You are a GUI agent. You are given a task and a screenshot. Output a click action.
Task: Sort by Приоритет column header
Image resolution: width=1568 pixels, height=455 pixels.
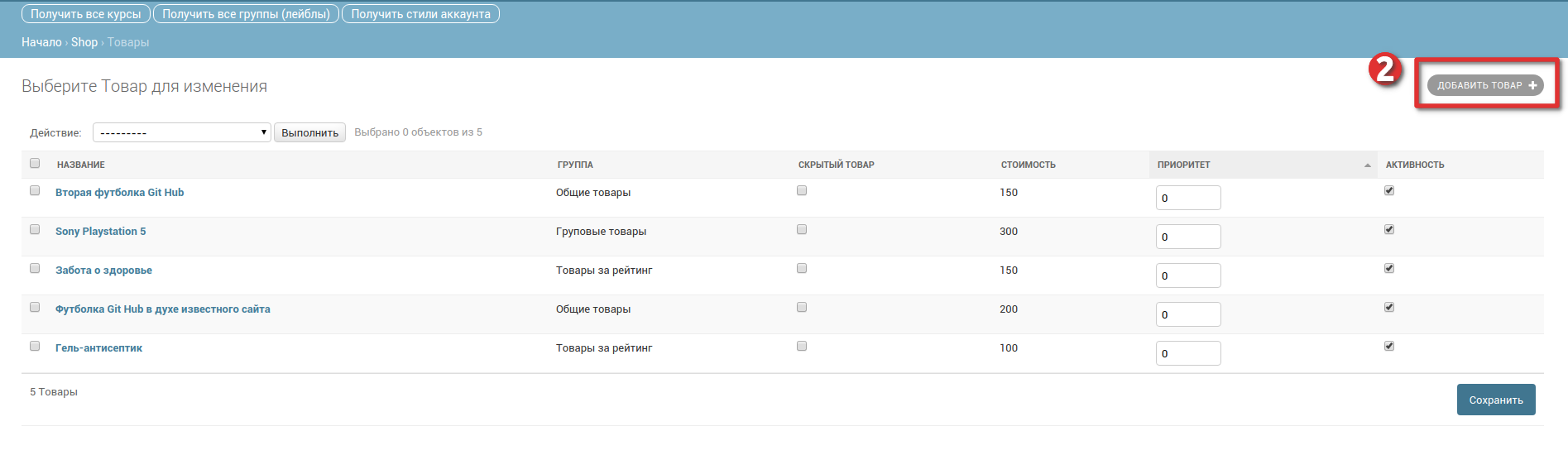tap(1183, 165)
